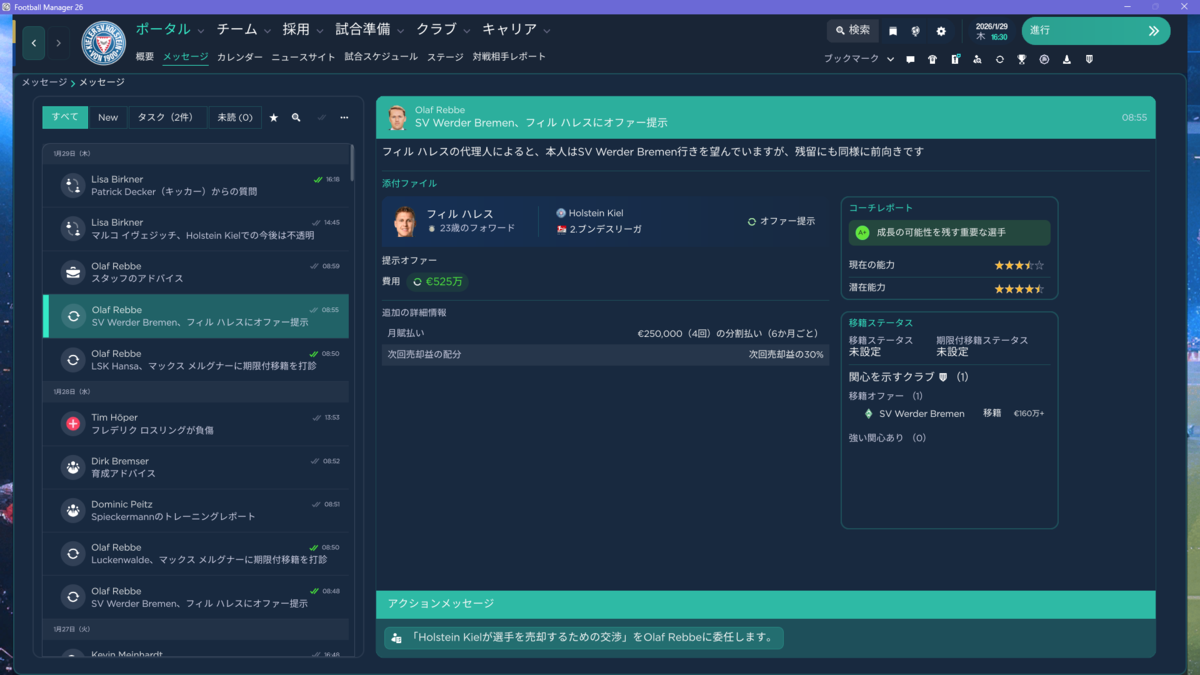The width and height of the screenshot is (1200, 675).
Task: Select the 08:59 staff advice briefcase icon
Action: coord(73,272)
